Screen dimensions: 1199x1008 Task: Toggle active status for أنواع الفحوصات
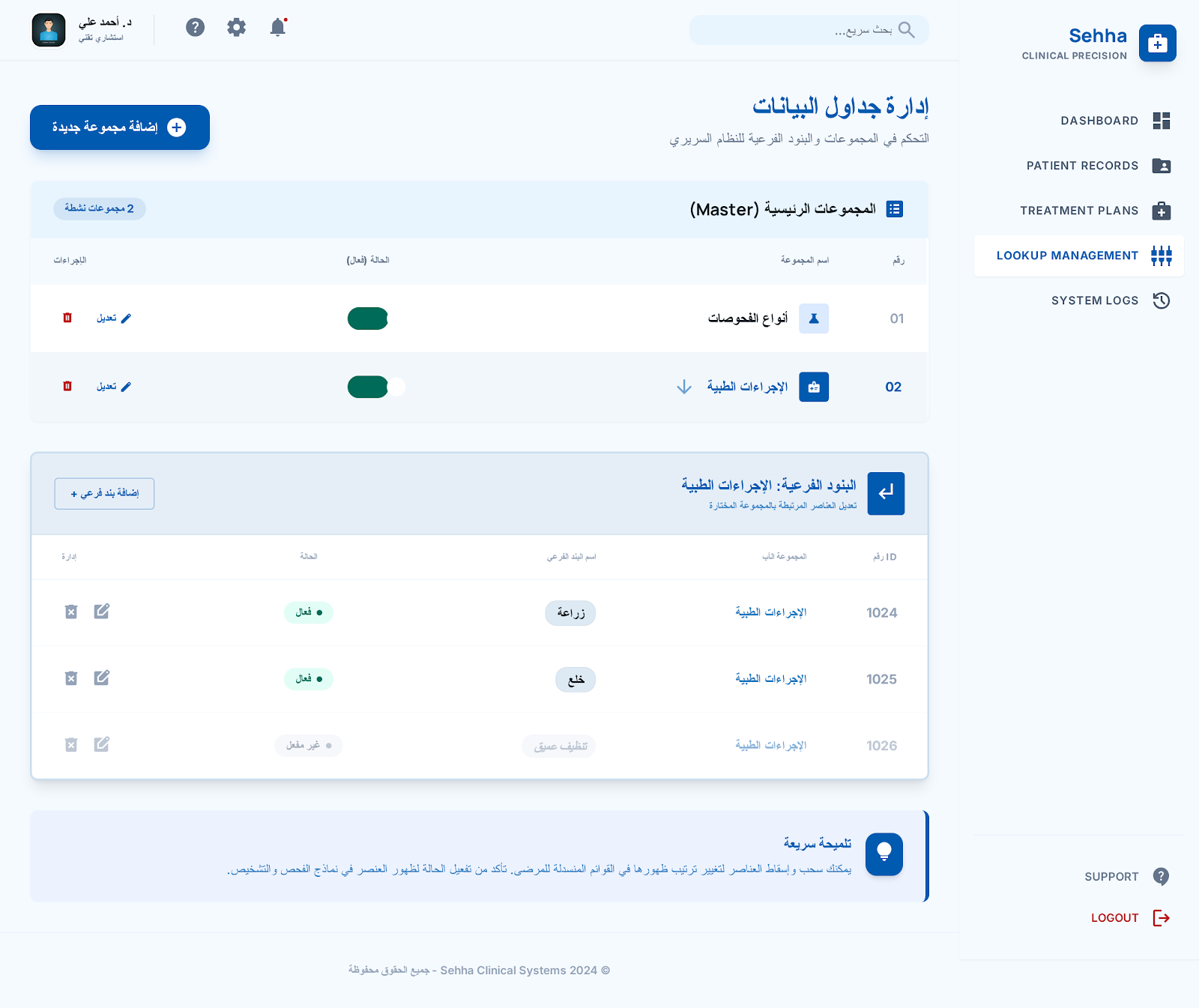click(x=368, y=319)
